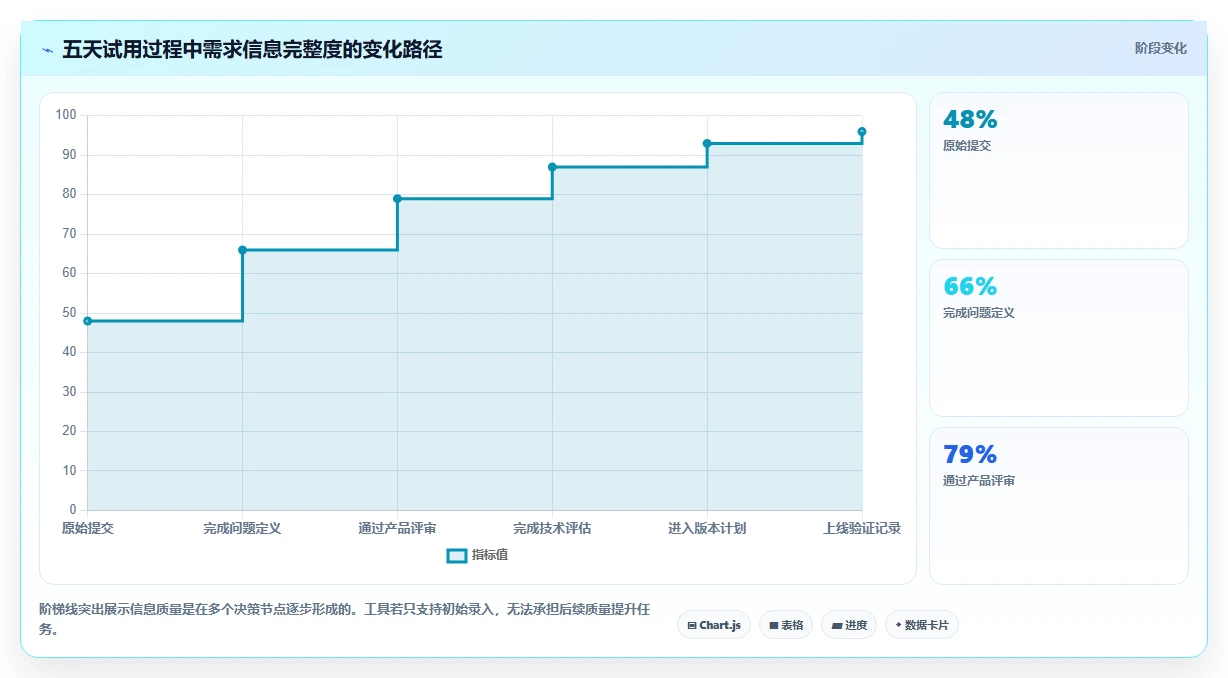Image resolution: width=1228 pixels, height=678 pixels.
Task: Click the data point at 原始提交
Action: coord(88,321)
